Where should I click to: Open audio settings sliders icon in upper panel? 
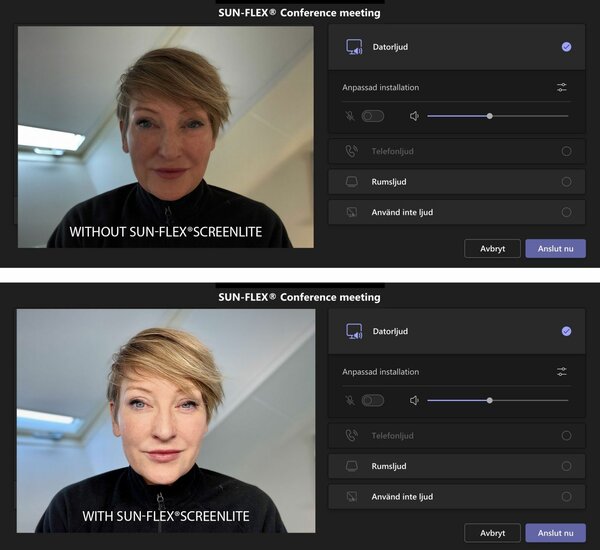point(562,88)
